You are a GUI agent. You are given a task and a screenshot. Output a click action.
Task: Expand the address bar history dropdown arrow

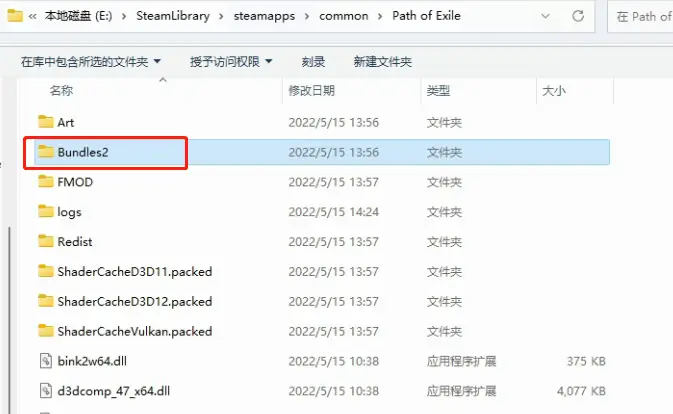pyautogui.click(x=546, y=16)
